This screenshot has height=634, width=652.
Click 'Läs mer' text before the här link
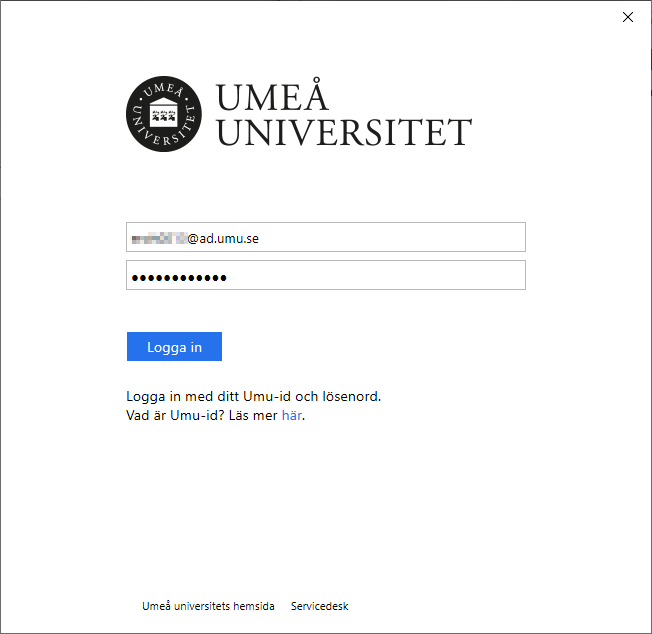tap(253, 415)
